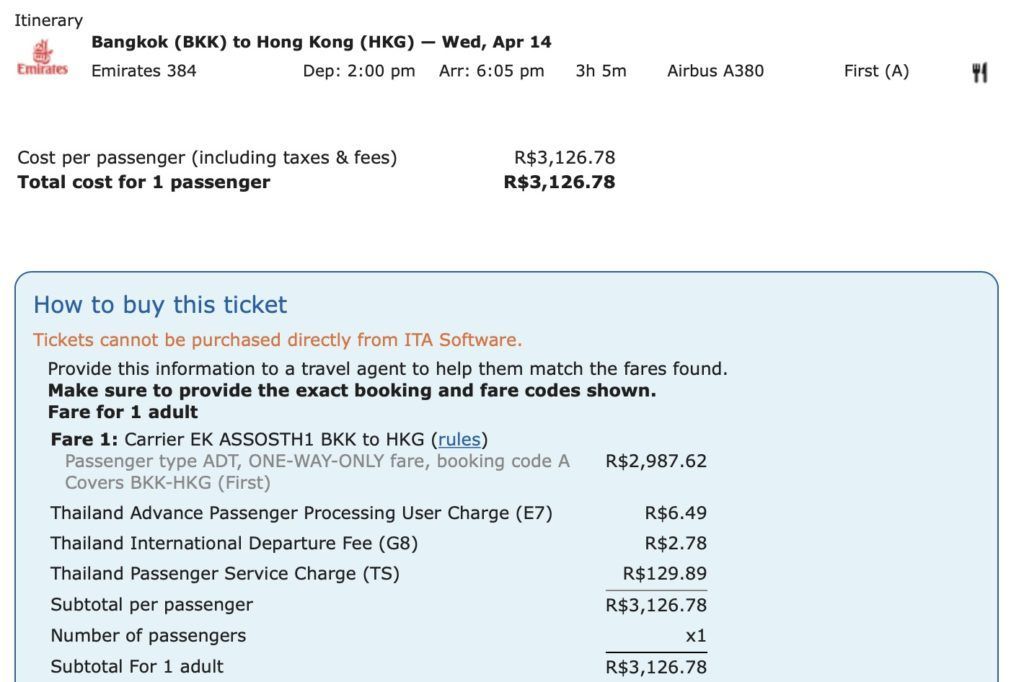Click the Number of passengers x1 value
Image resolution: width=1024 pixels, height=682 pixels.
696,636
